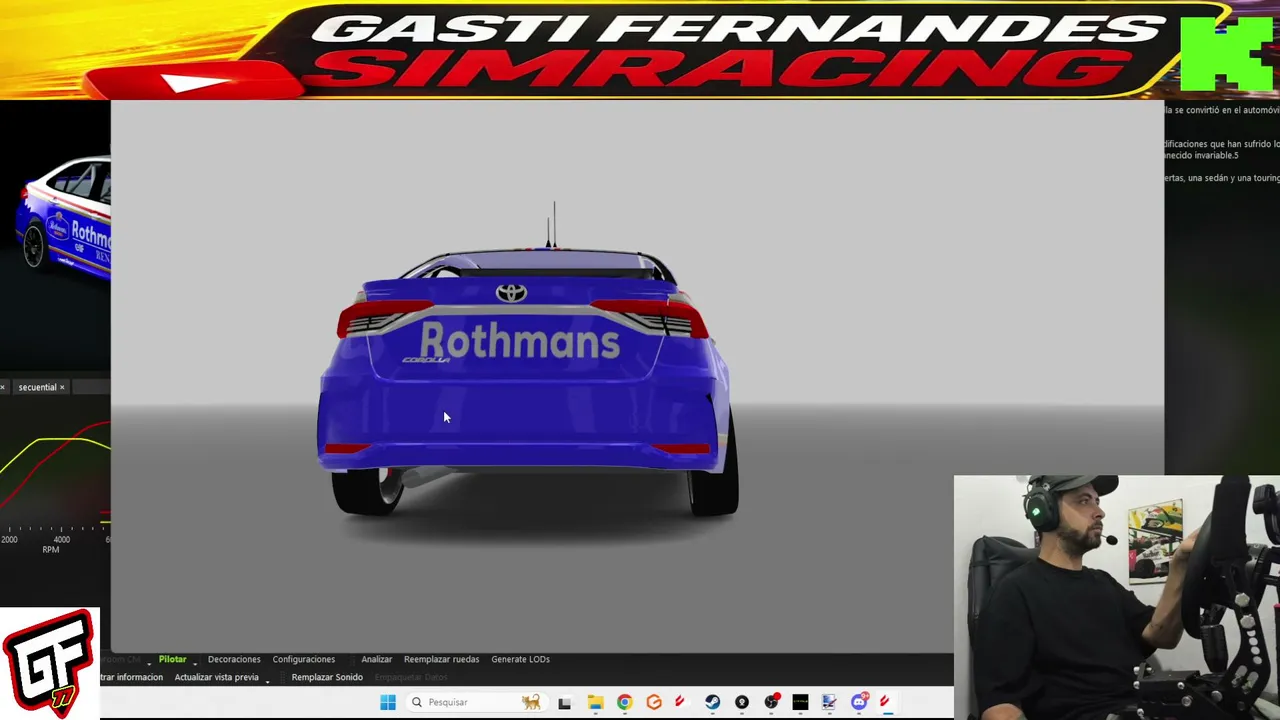Image resolution: width=1280 pixels, height=720 pixels.
Task: Click the taskbar Pesquisar search box
Action: [x=475, y=702]
